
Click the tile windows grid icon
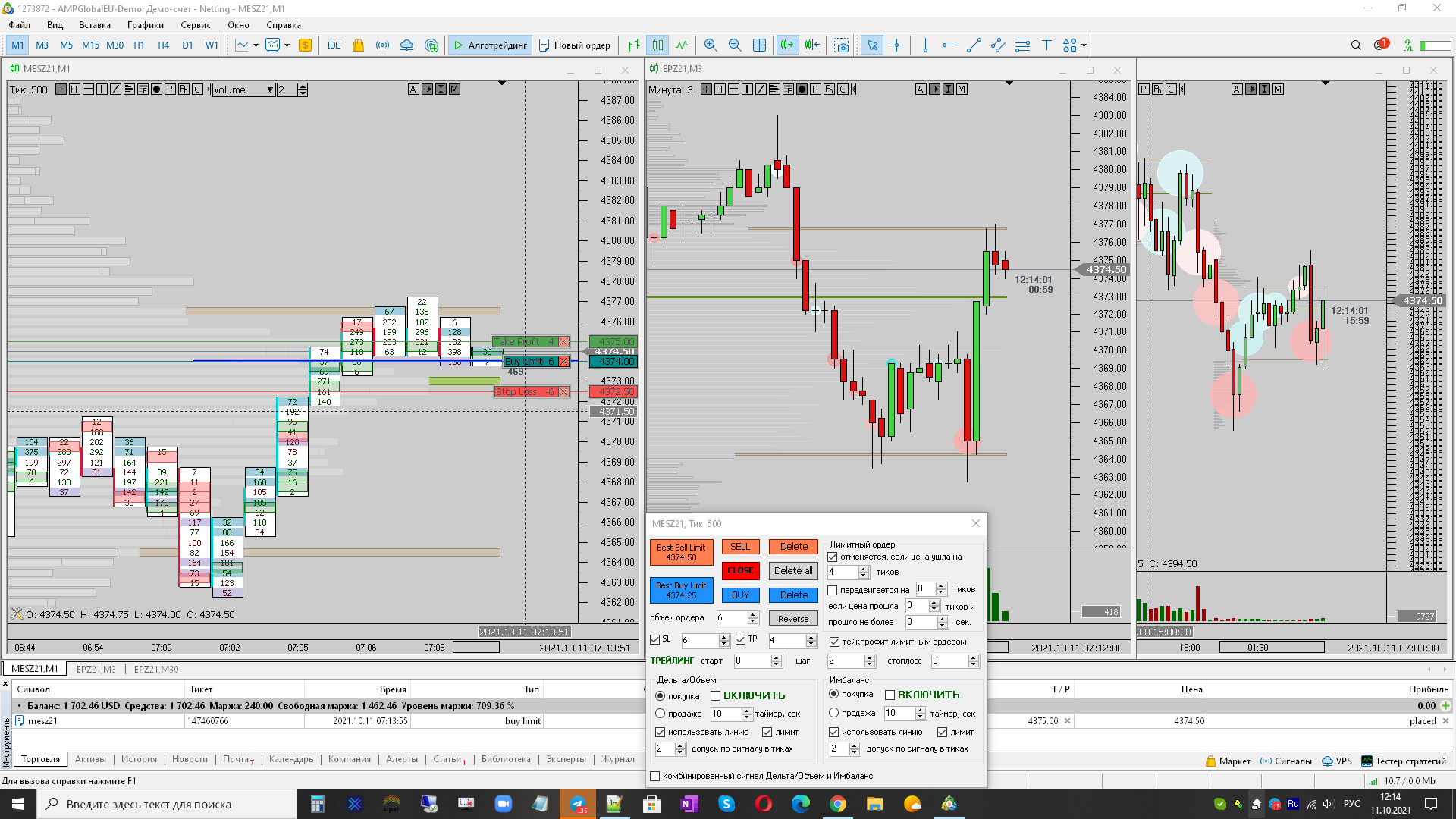[759, 45]
